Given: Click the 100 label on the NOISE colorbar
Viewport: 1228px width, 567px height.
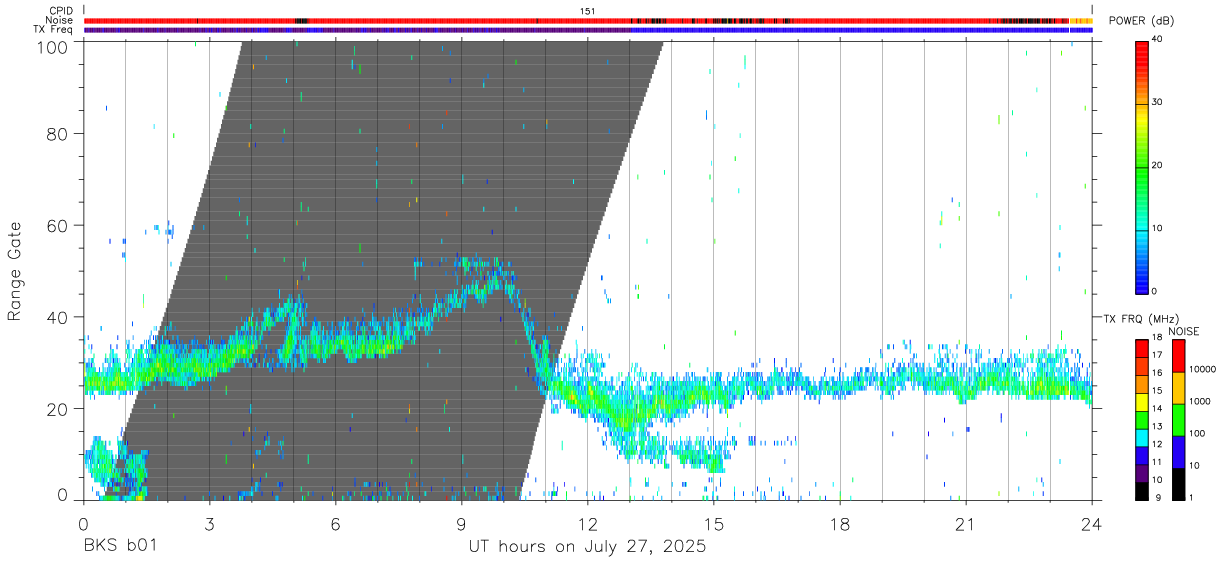Looking at the screenshot, I should 1198,433.
